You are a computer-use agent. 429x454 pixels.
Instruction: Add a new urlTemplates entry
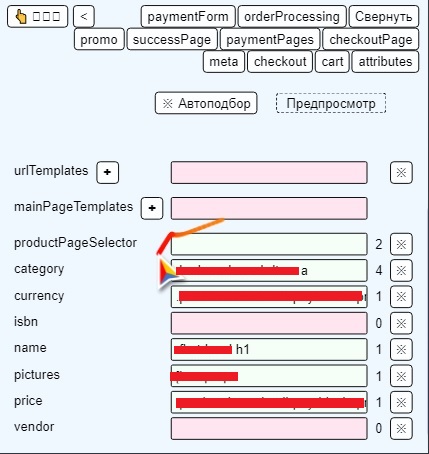[107, 172]
